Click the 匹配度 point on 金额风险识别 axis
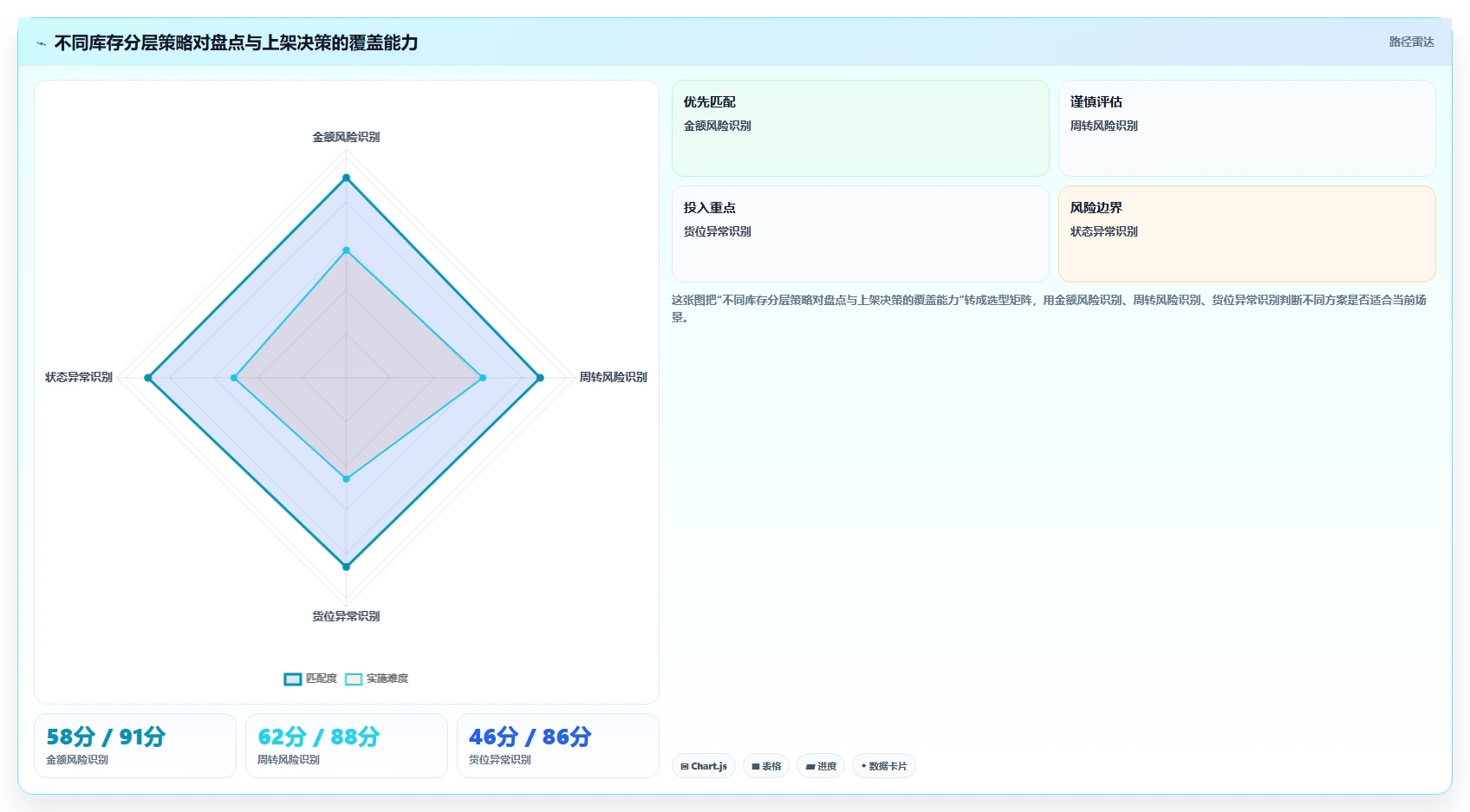Viewport: 1470px width, 812px height. tap(346, 178)
